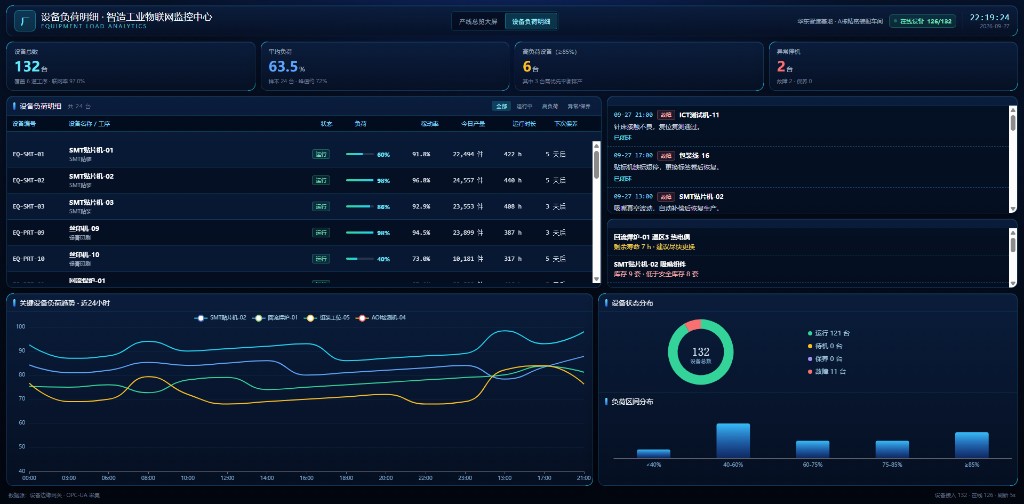Click the running status badge for EQ-SMT-03
The image size is (1024, 504).
pos(321,206)
